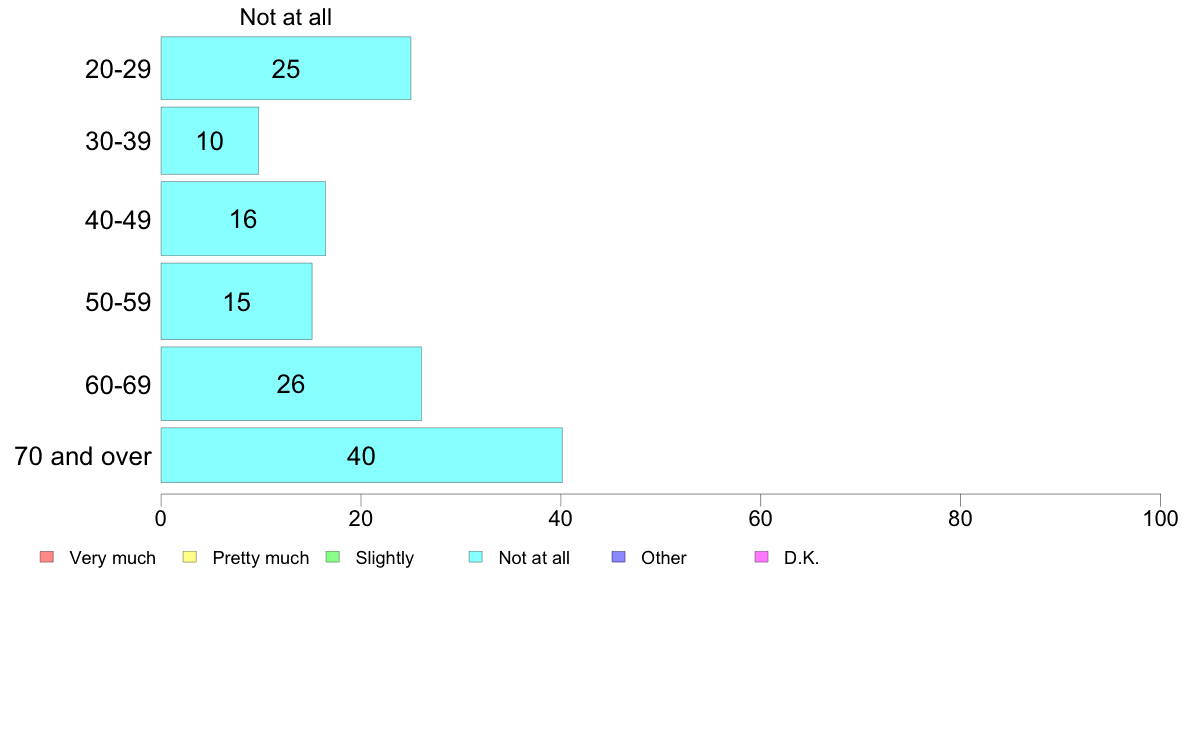Click the Not at all chart title
This screenshot has height=736, width=1188.
(286, 17)
